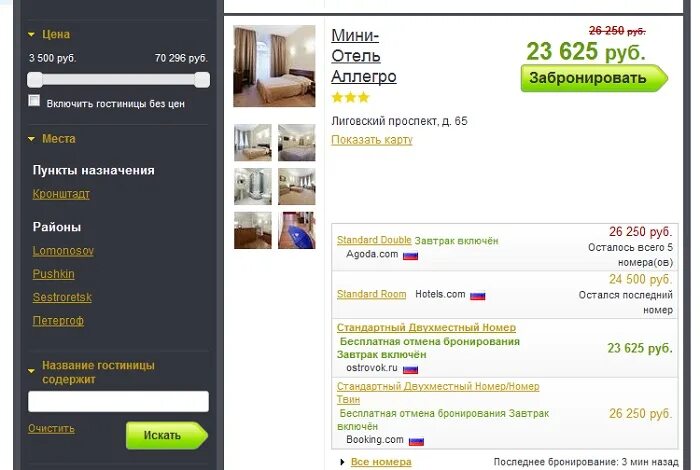
Task: Click the green 'Забронировать' button
Action: point(594,78)
